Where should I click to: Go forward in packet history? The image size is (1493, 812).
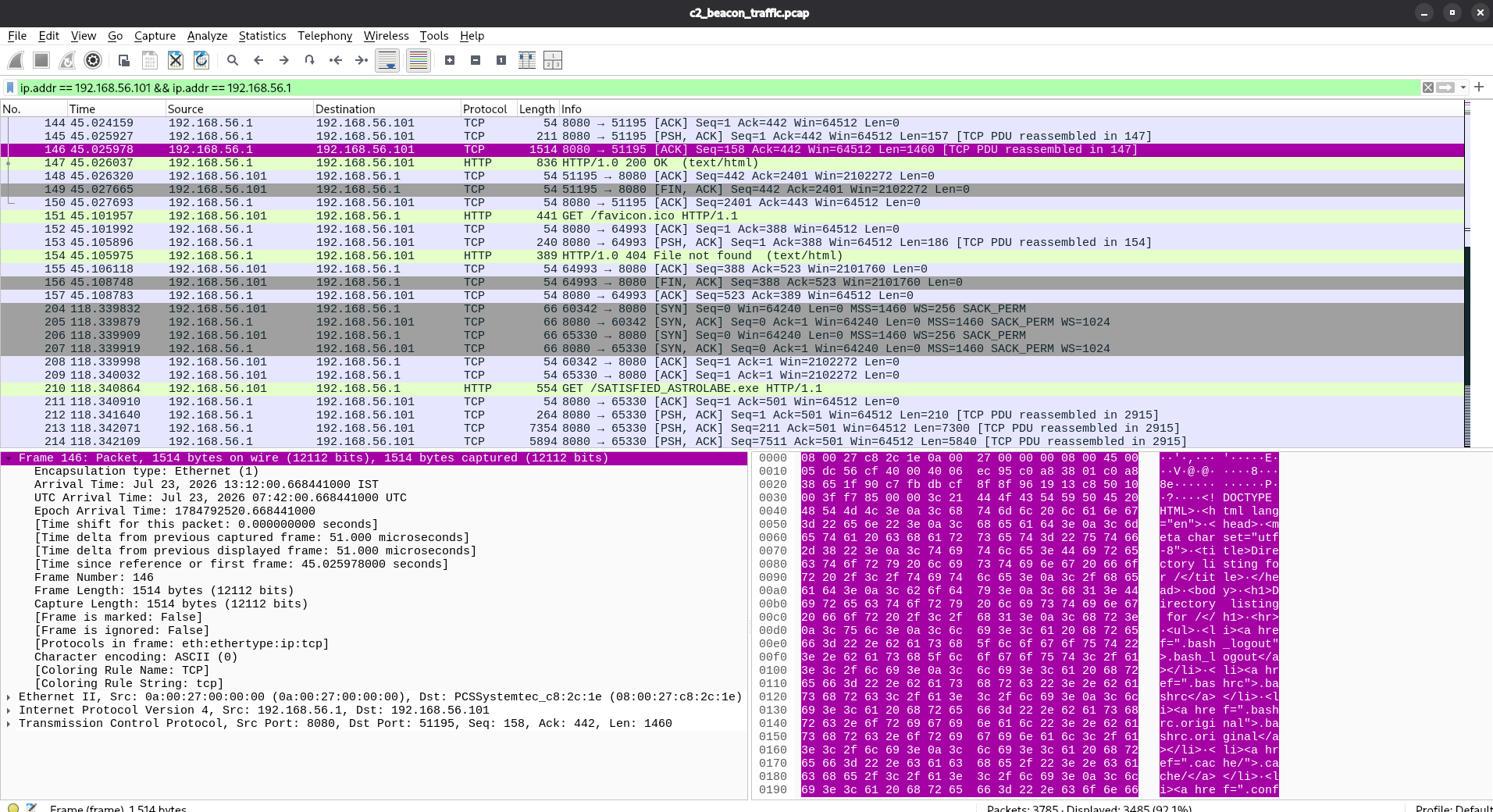coord(284,60)
